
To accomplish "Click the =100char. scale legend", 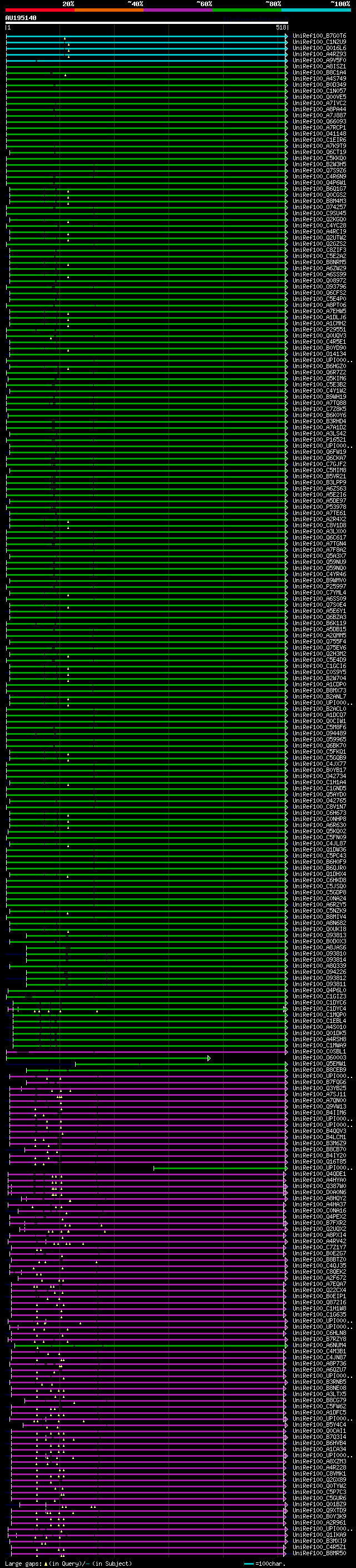I will 265,1563.
